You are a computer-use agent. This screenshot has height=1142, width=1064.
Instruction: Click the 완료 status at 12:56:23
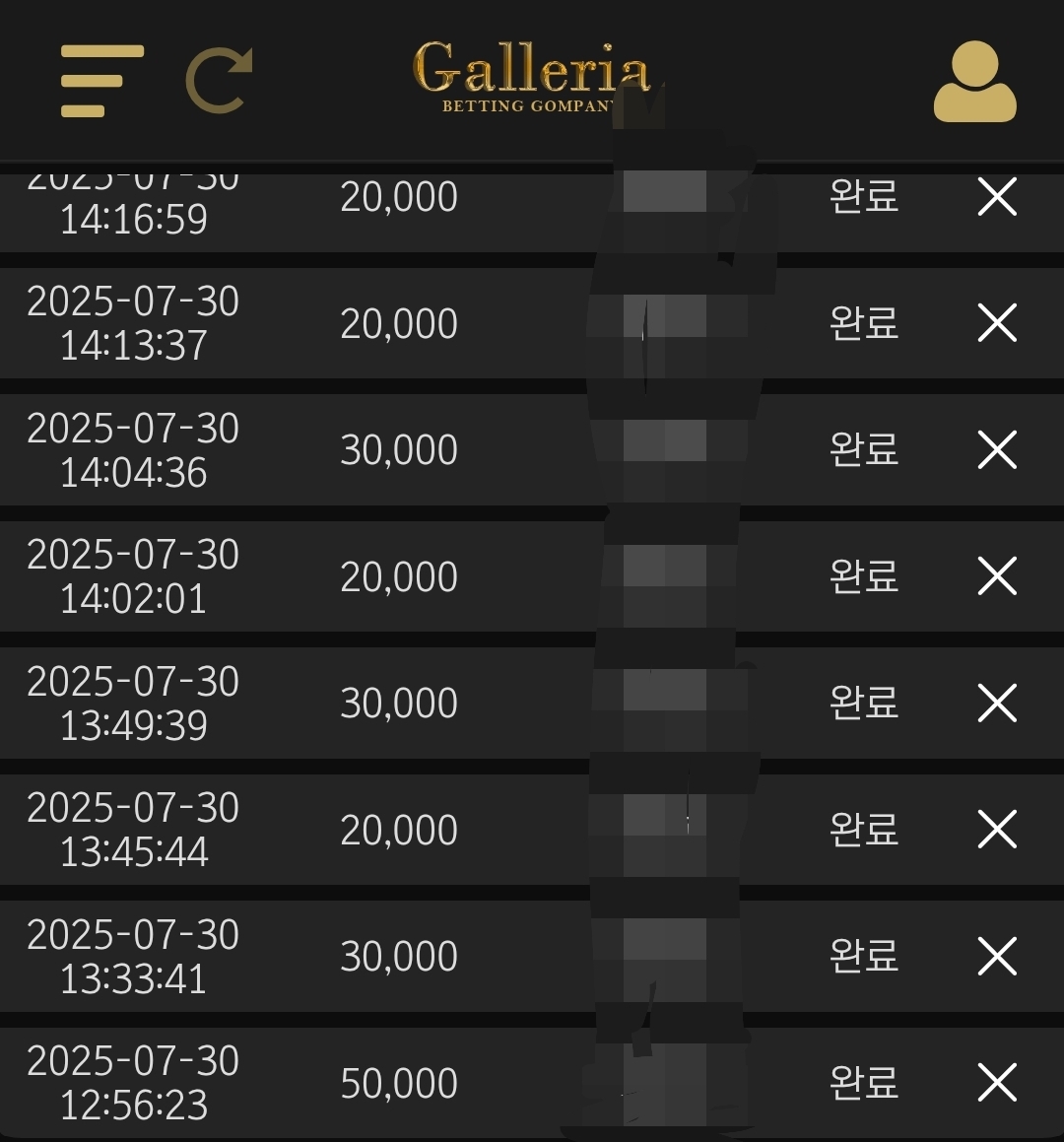point(864,1082)
